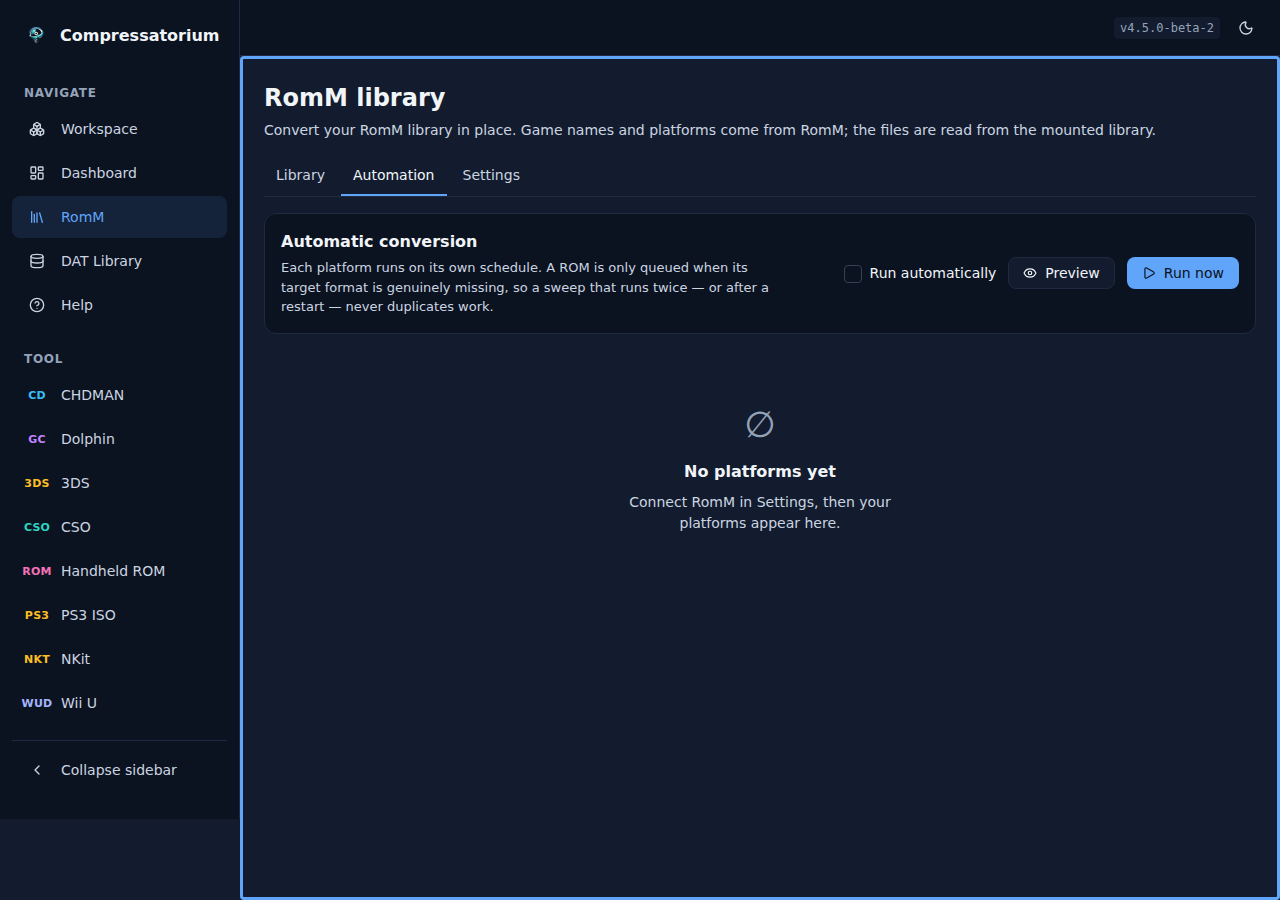Switch to the Library tab

click(x=300, y=175)
